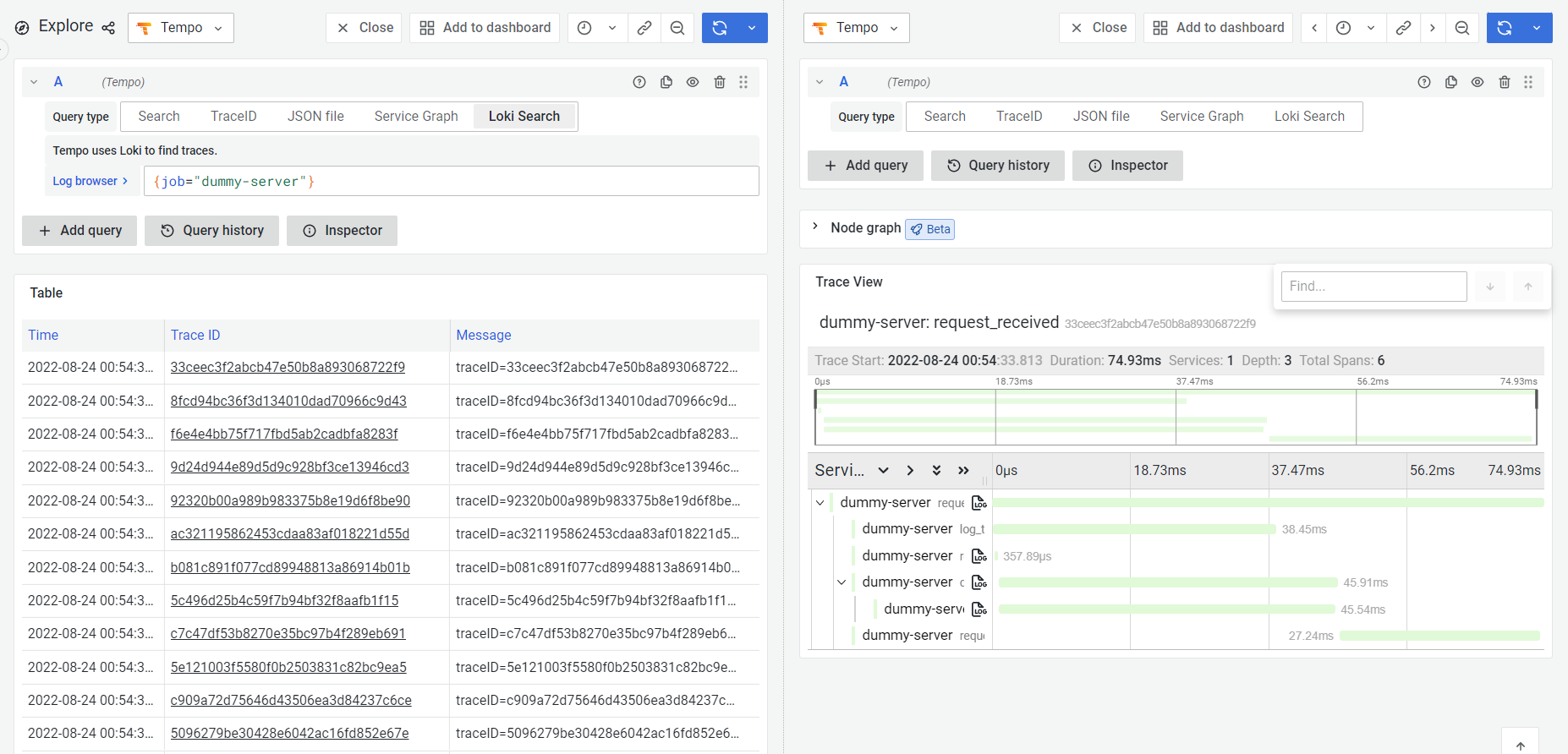Duplicate query A in left pane
The image size is (1568, 754).
(x=666, y=82)
